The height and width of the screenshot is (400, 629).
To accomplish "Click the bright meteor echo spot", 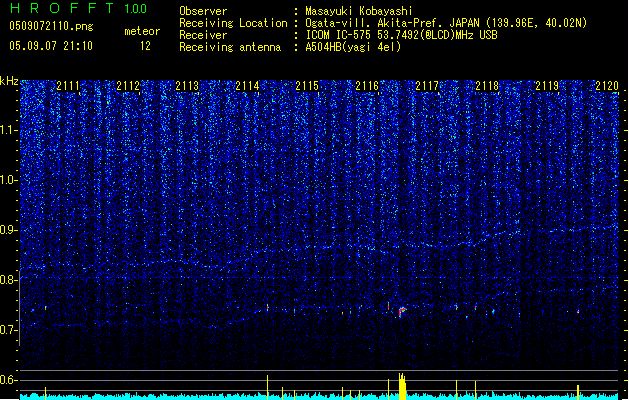I will click(x=402, y=312).
